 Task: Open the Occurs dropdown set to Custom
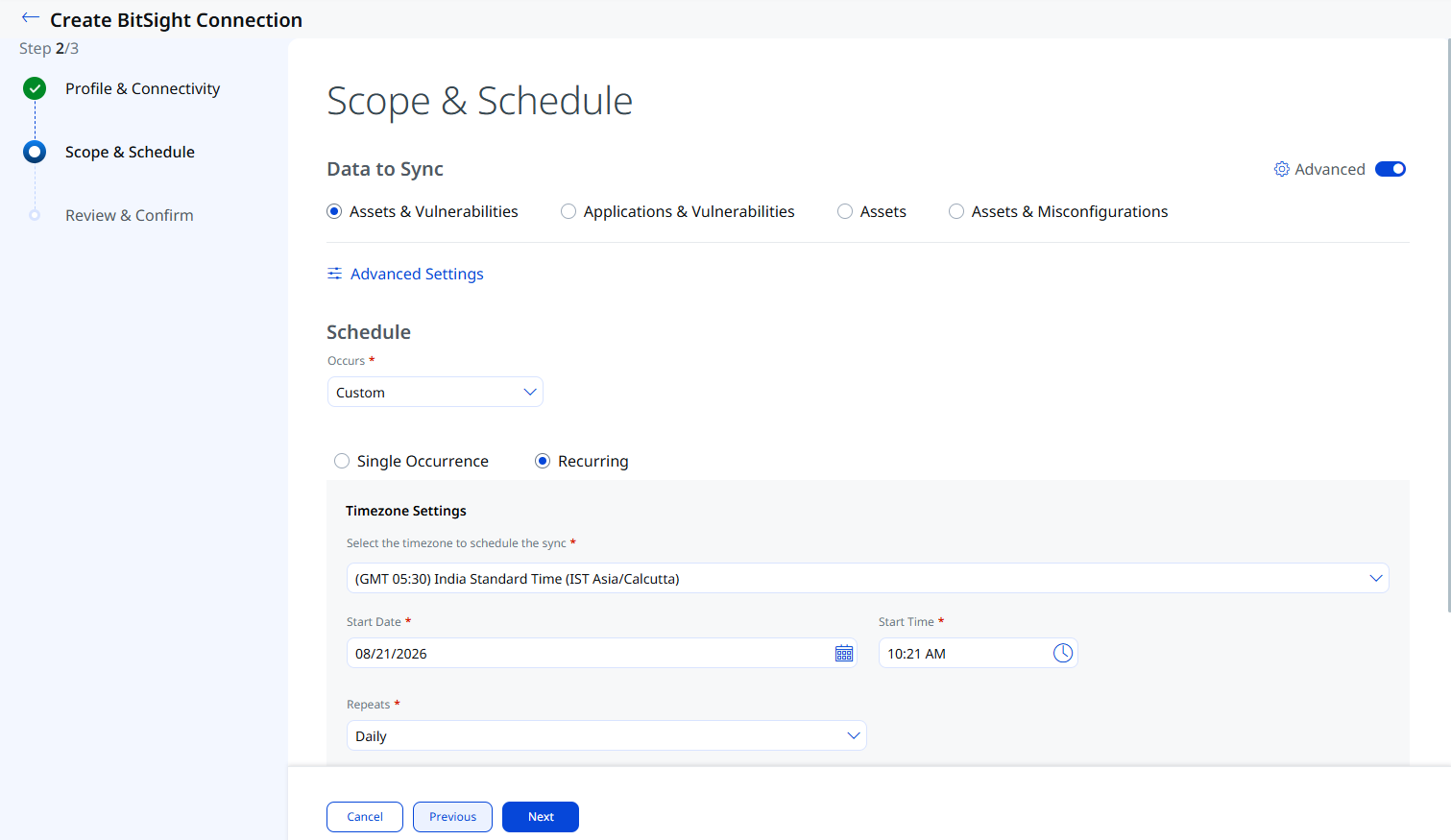pos(435,392)
